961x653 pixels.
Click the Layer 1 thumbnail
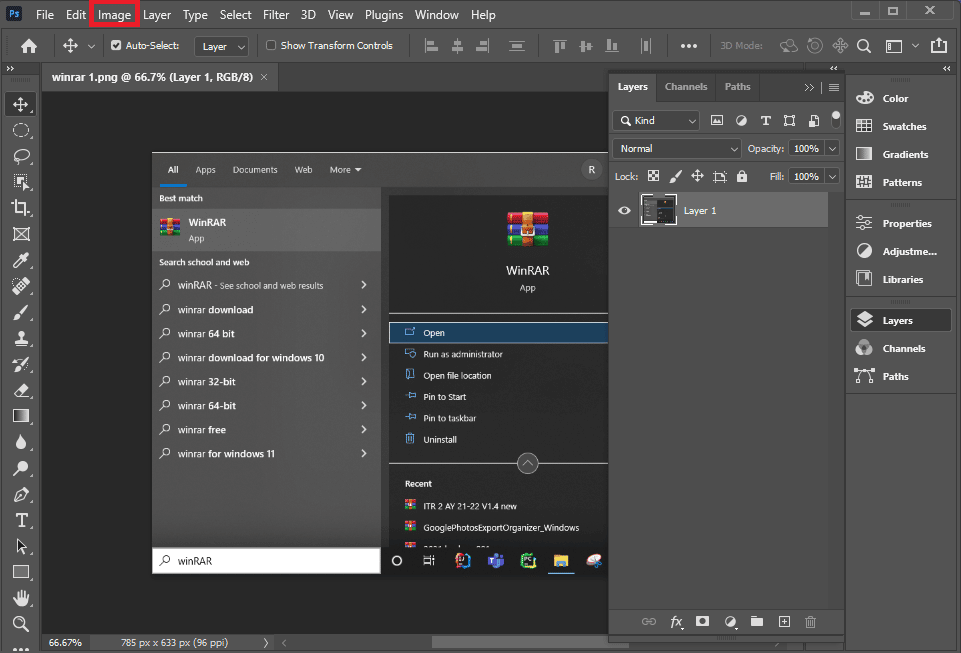click(658, 211)
